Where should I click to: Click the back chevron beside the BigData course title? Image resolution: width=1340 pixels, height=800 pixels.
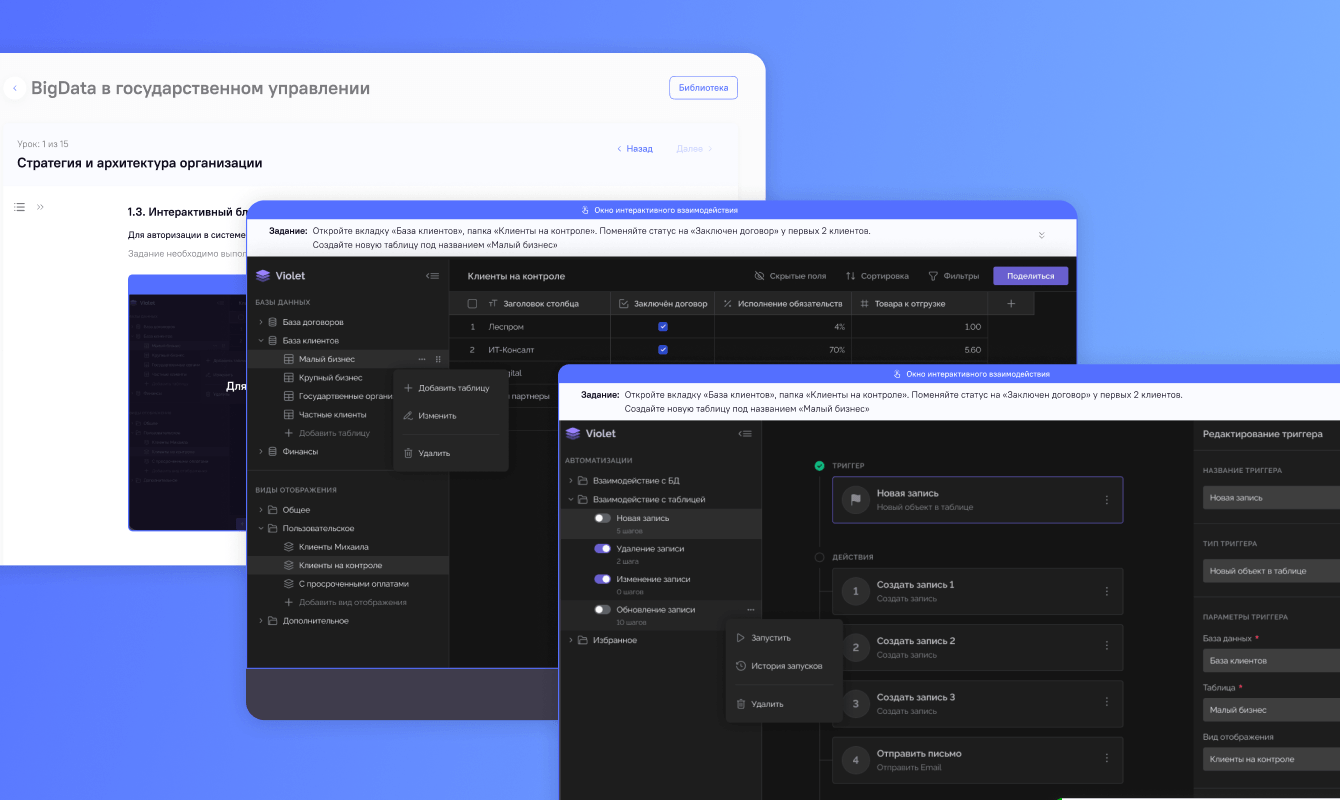[x=14, y=89]
